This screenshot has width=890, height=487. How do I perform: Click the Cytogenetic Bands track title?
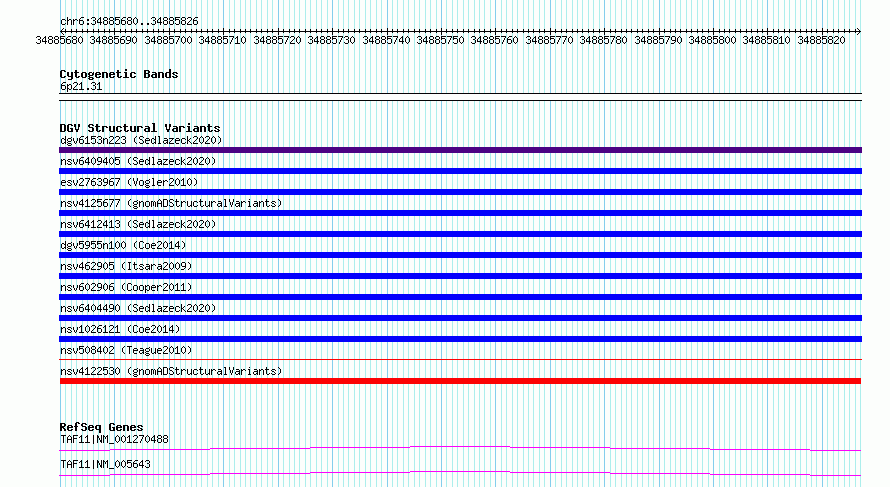pos(119,74)
